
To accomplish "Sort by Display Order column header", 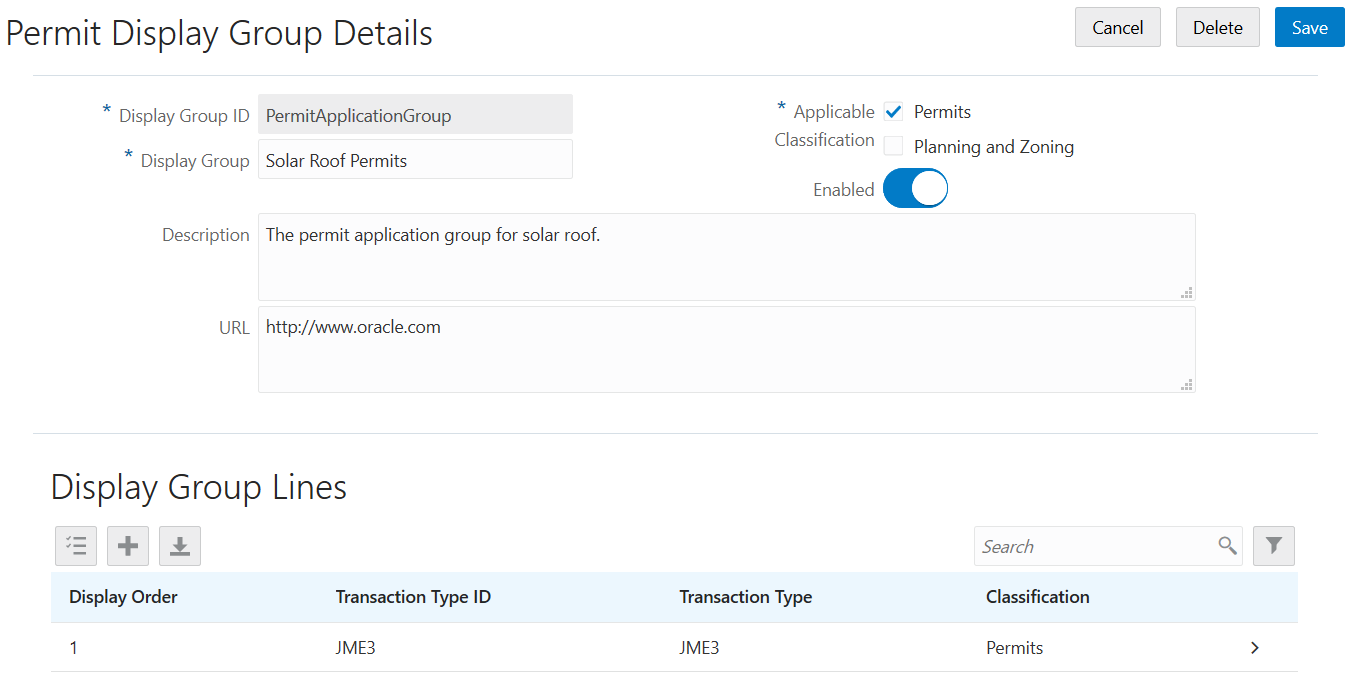I will coord(123,597).
